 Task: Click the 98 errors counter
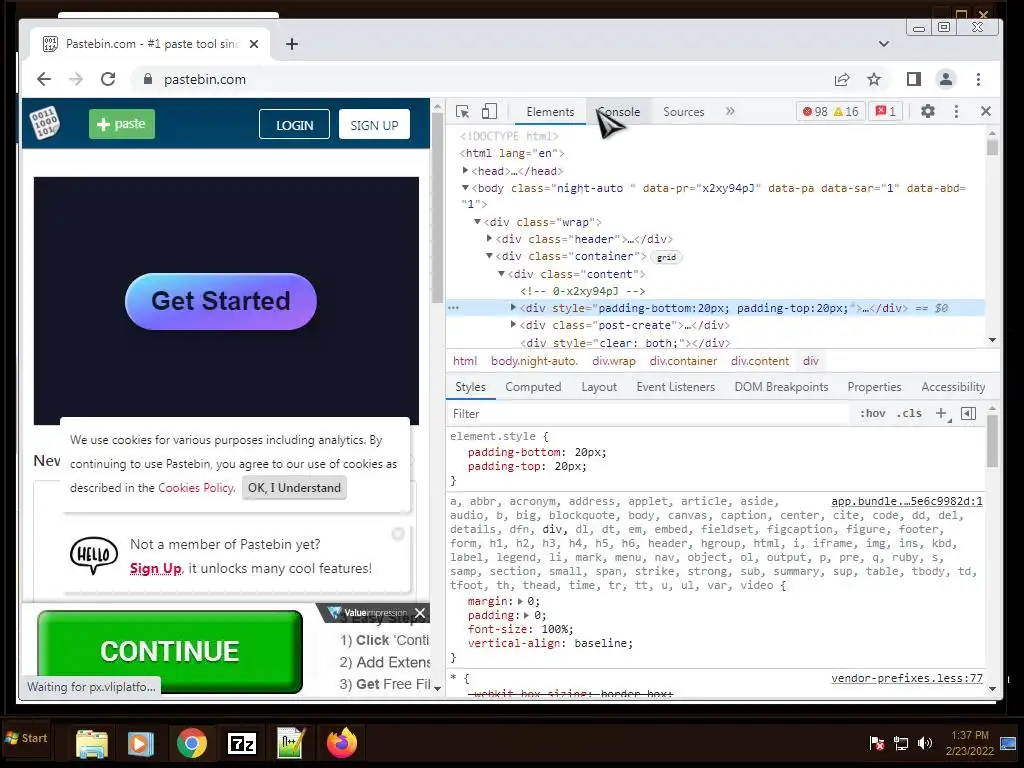(x=815, y=112)
